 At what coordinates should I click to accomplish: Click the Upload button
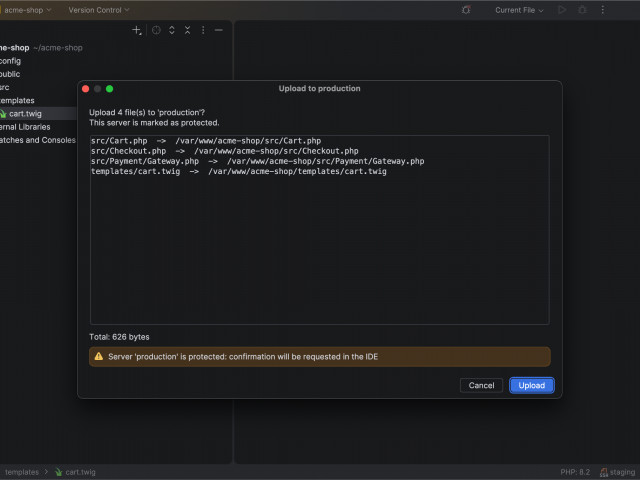coord(531,385)
